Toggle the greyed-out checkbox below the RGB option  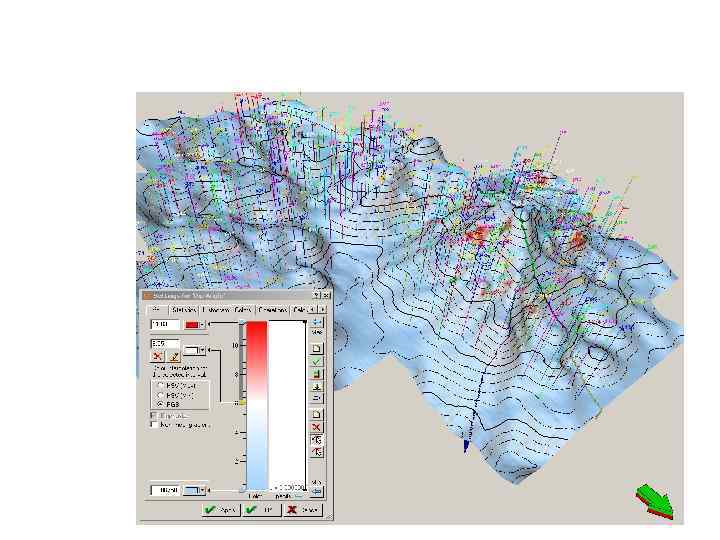coord(154,416)
